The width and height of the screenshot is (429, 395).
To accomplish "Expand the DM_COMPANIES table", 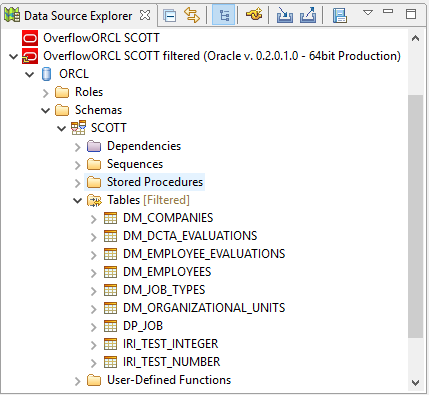I will [x=94, y=219].
